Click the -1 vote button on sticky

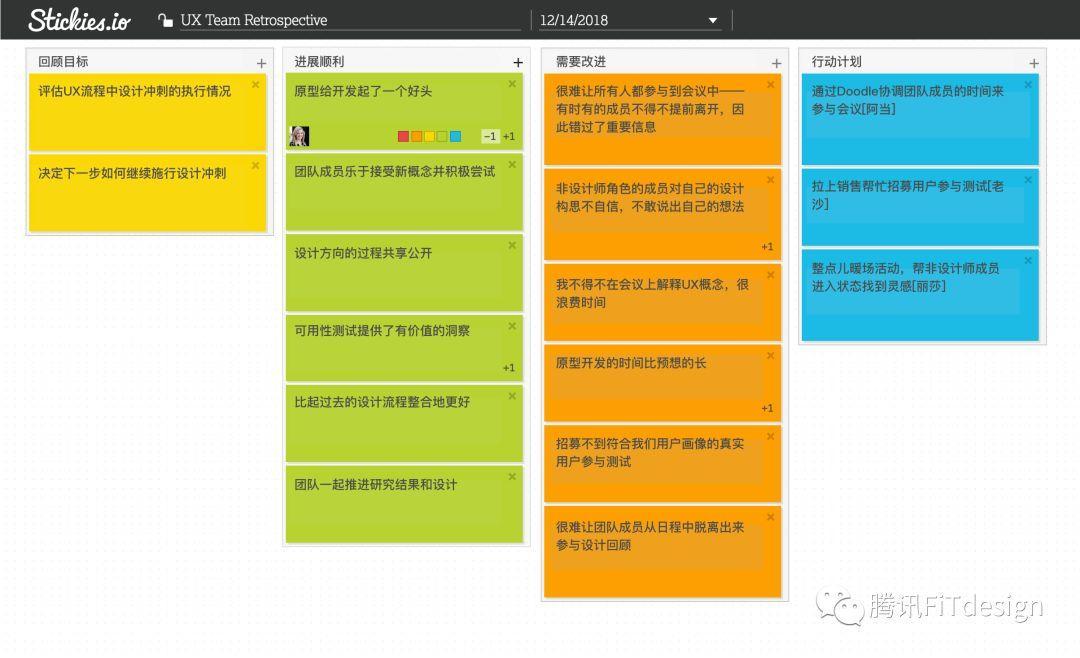click(x=489, y=137)
